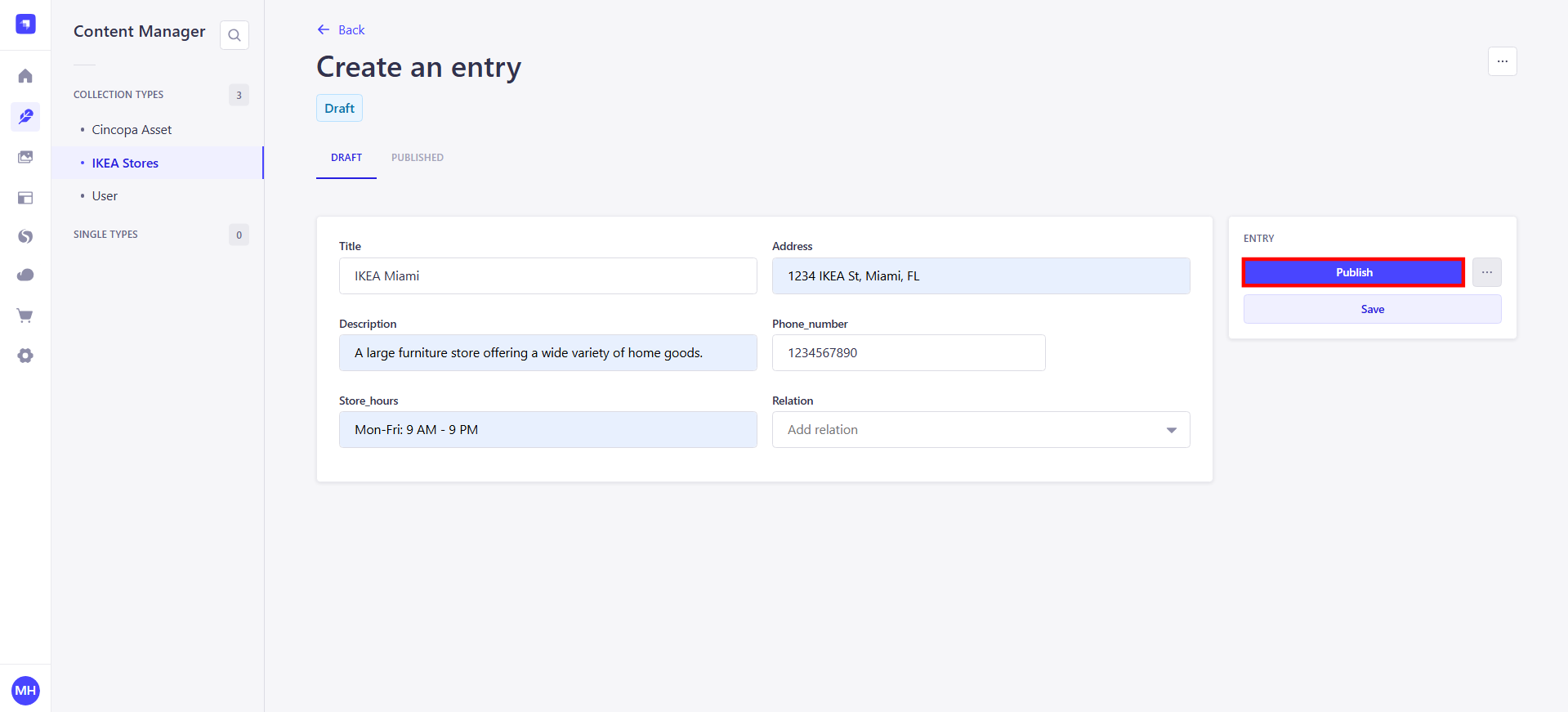The width and height of the screenshot is (1568, 712).
Task: Open the Content-Type Builder layout icon
Action: [x=25, y=198]
